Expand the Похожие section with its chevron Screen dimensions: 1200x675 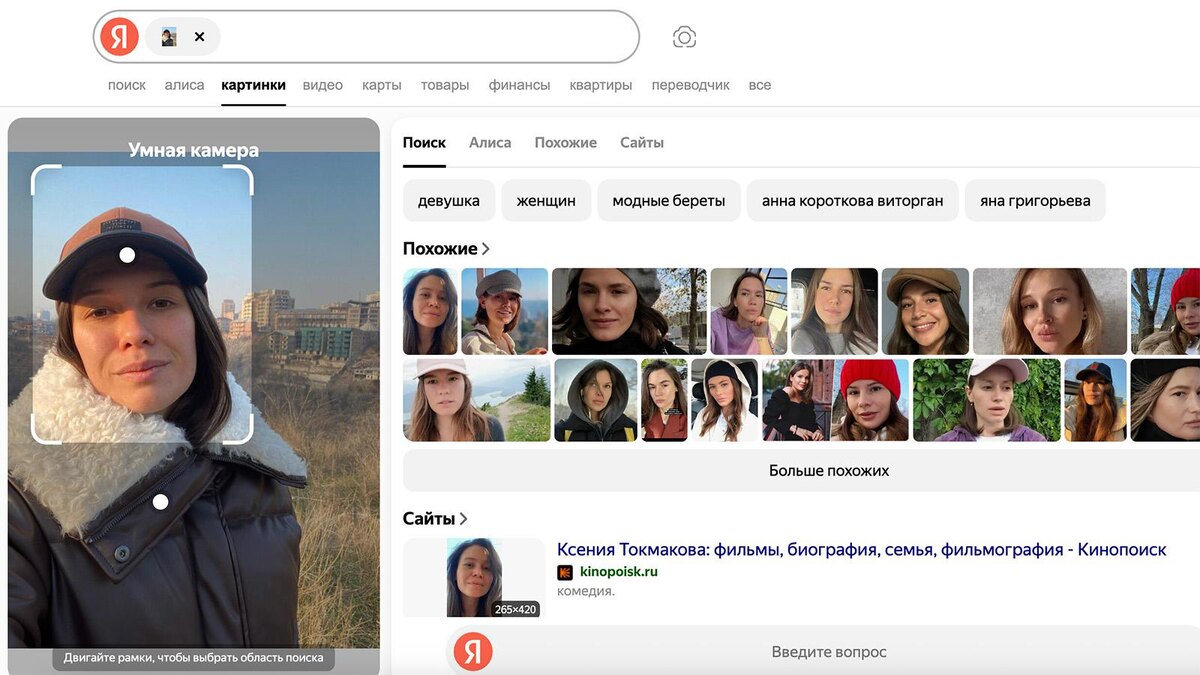(486, 248)
